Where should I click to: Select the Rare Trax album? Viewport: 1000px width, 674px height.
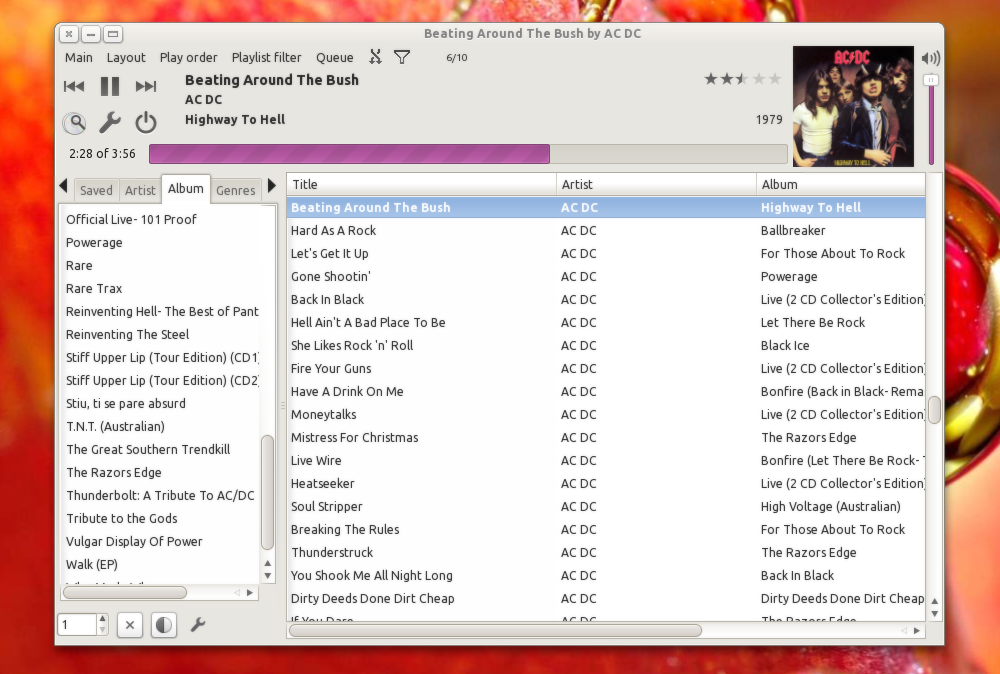(x=94, y=288)
